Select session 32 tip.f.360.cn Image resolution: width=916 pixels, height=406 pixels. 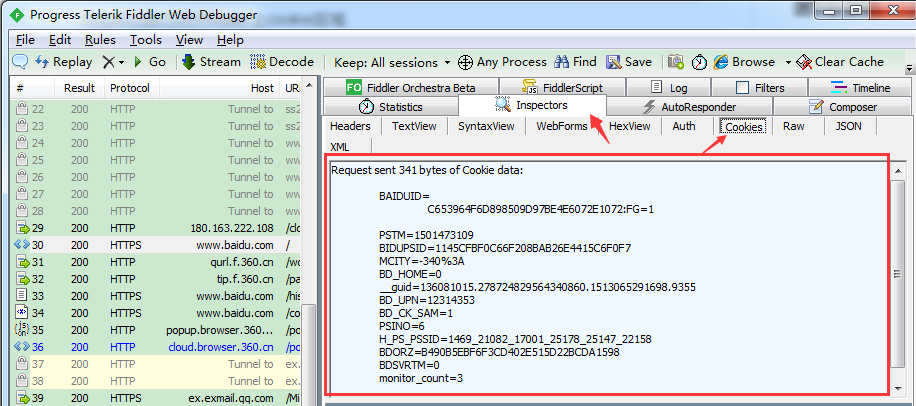coord(157,279)
